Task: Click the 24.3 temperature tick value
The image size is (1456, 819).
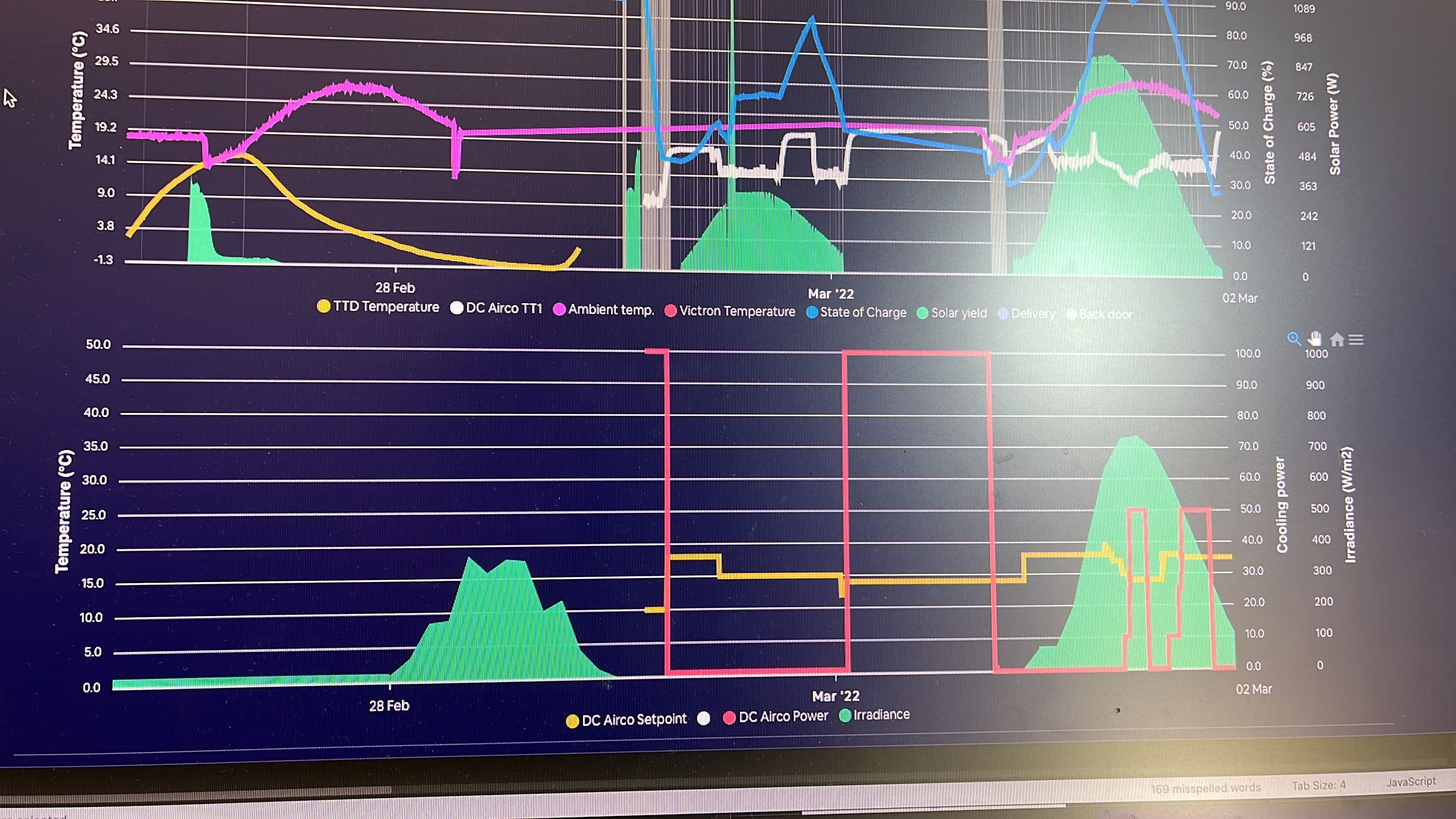Action: coord(106,94)
